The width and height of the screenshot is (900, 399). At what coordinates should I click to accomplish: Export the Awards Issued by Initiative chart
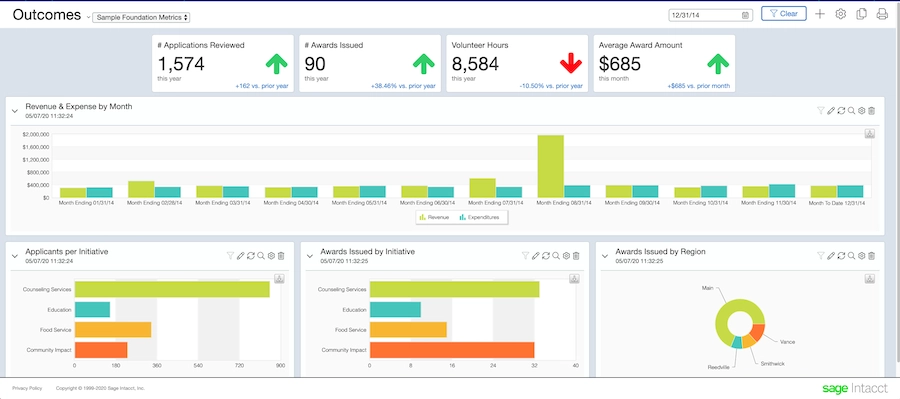coord(574,278)
